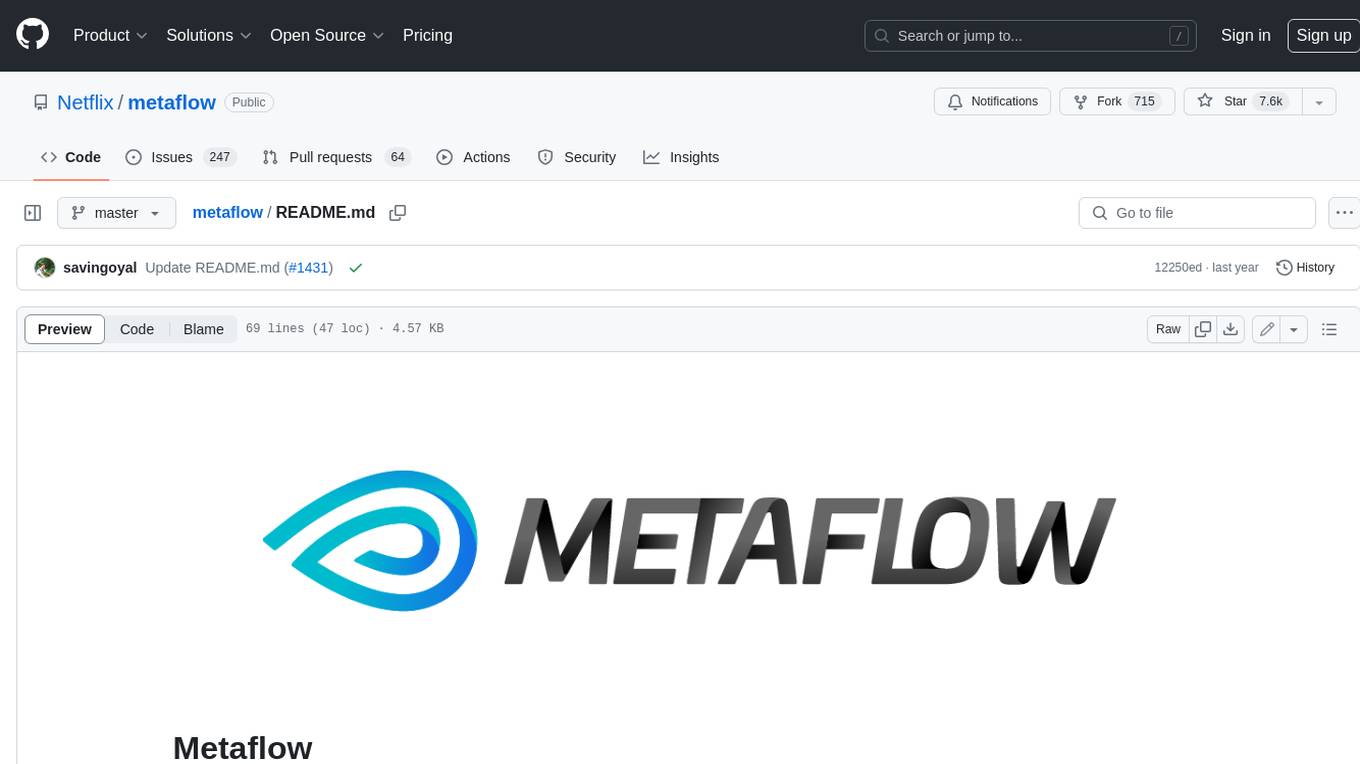Viewport: 1360px width, 764px height.
Task: Expand the Open Source menu
Action: click(327, 35)
